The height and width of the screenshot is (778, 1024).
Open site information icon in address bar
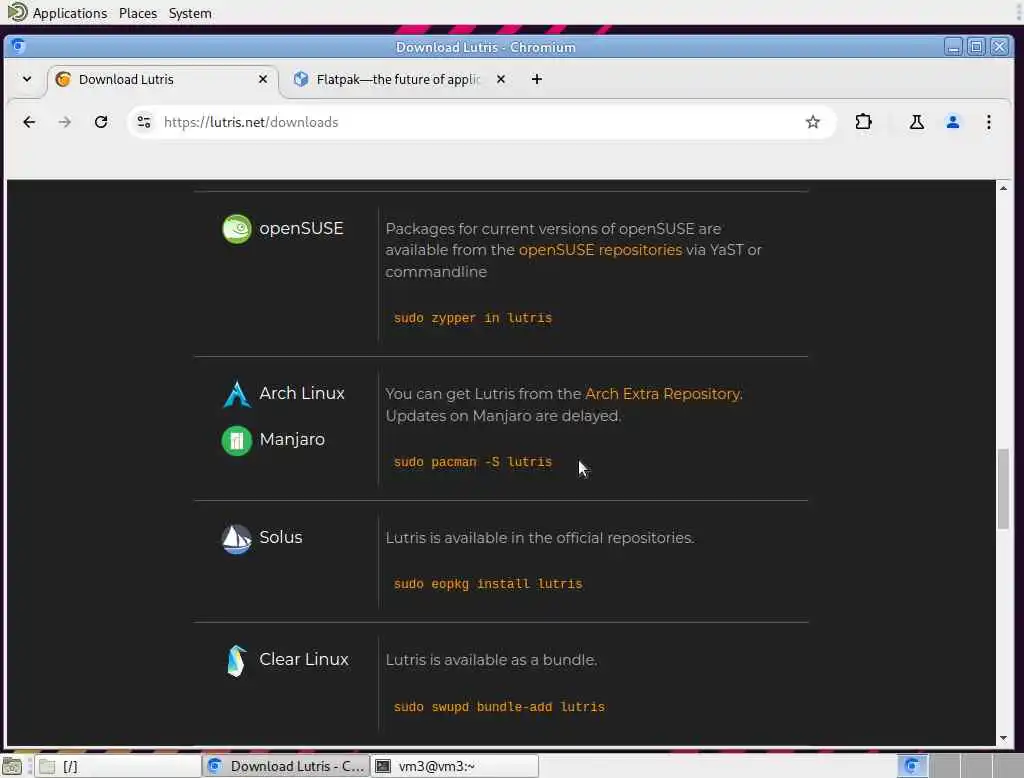144,122
